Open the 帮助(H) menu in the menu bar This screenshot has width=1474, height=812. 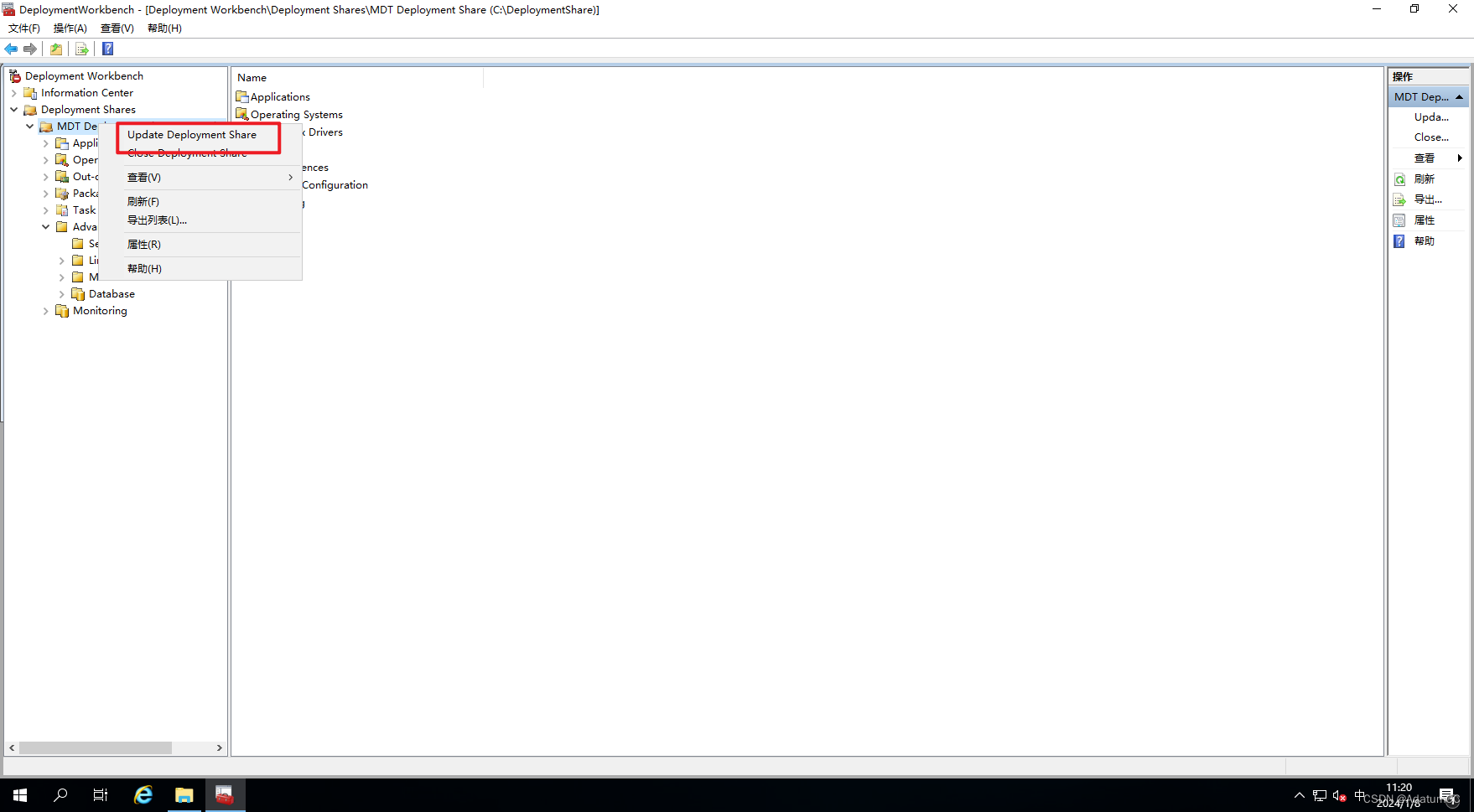(x=164, y=28)
